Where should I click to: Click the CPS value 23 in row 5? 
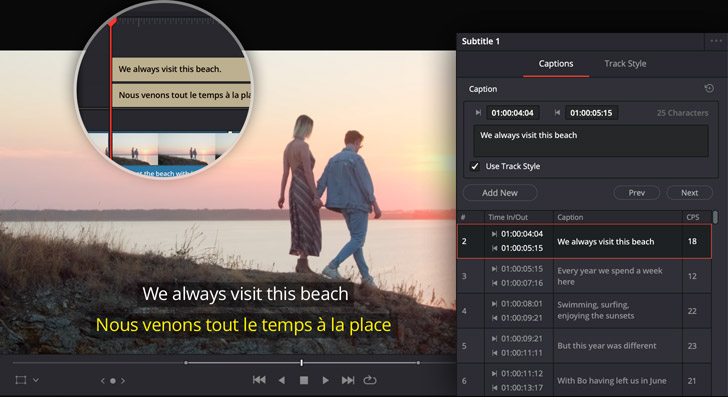click(692, 346)
